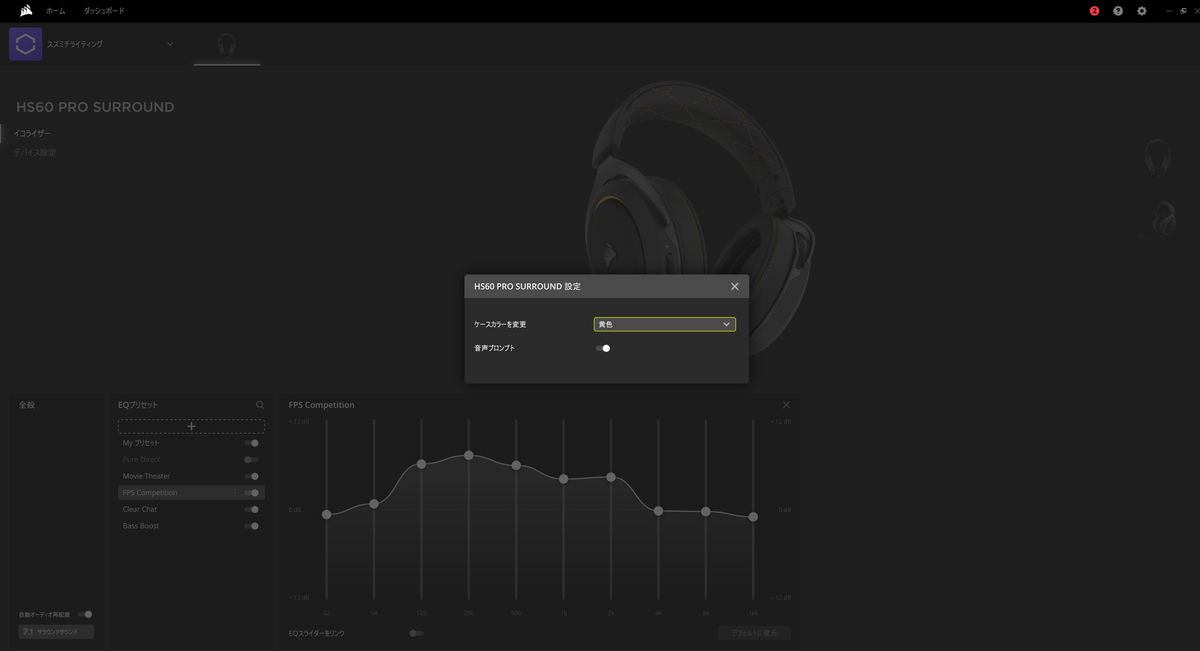Toggle the Bass Boost preset switch
The height and width of the screenshot is (651, 1200).
click(x=251, y=526)
